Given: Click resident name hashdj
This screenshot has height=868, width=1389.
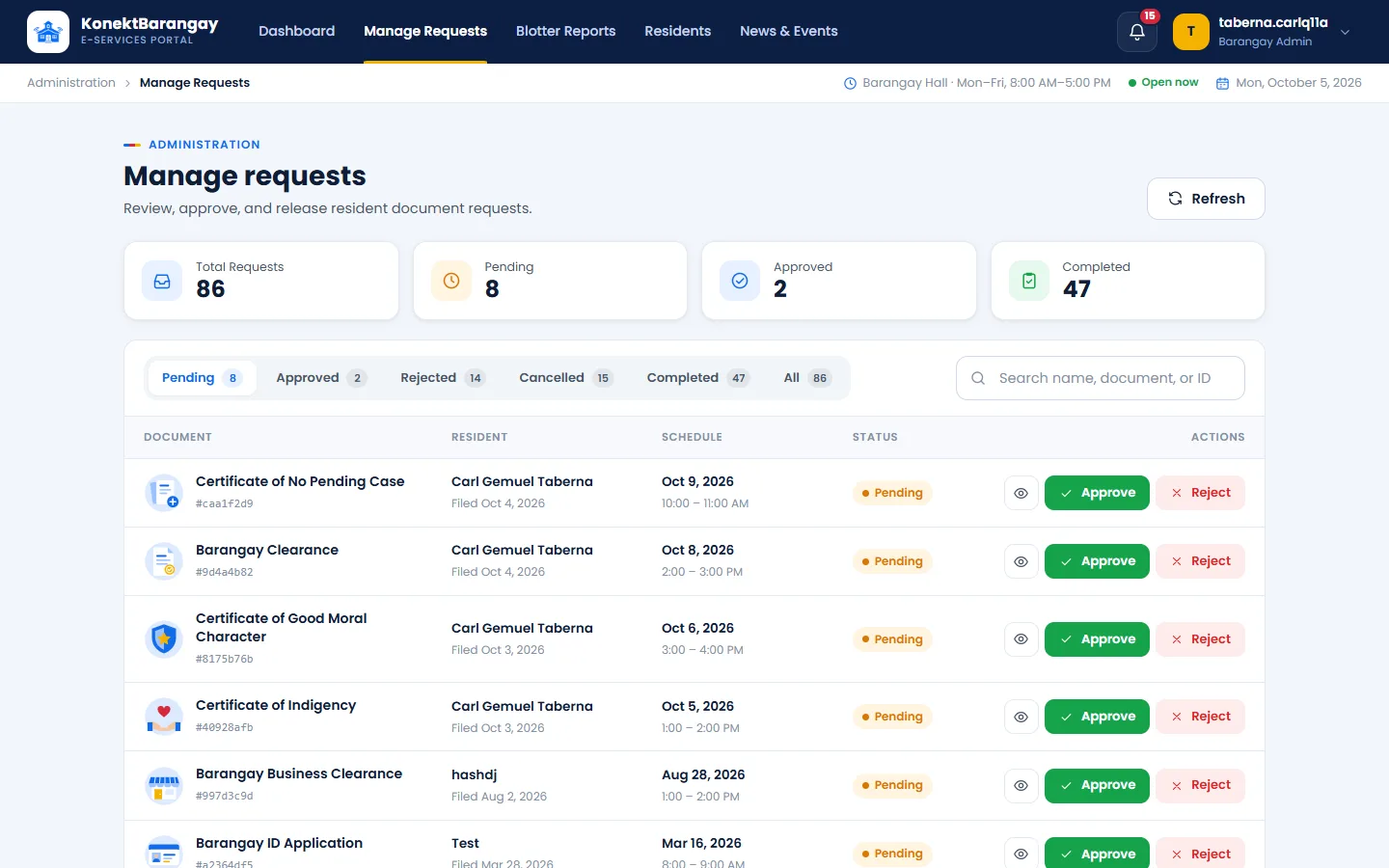Looking at the screenshot, I should tap(474, 774).
